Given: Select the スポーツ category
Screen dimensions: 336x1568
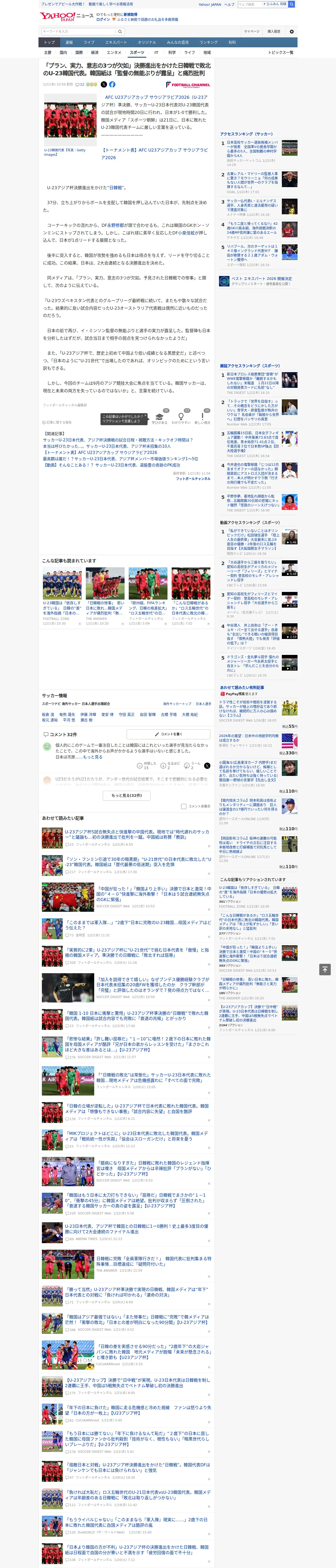Looking at the screenshot, I should pyautogui.click(x=137, y=52).
